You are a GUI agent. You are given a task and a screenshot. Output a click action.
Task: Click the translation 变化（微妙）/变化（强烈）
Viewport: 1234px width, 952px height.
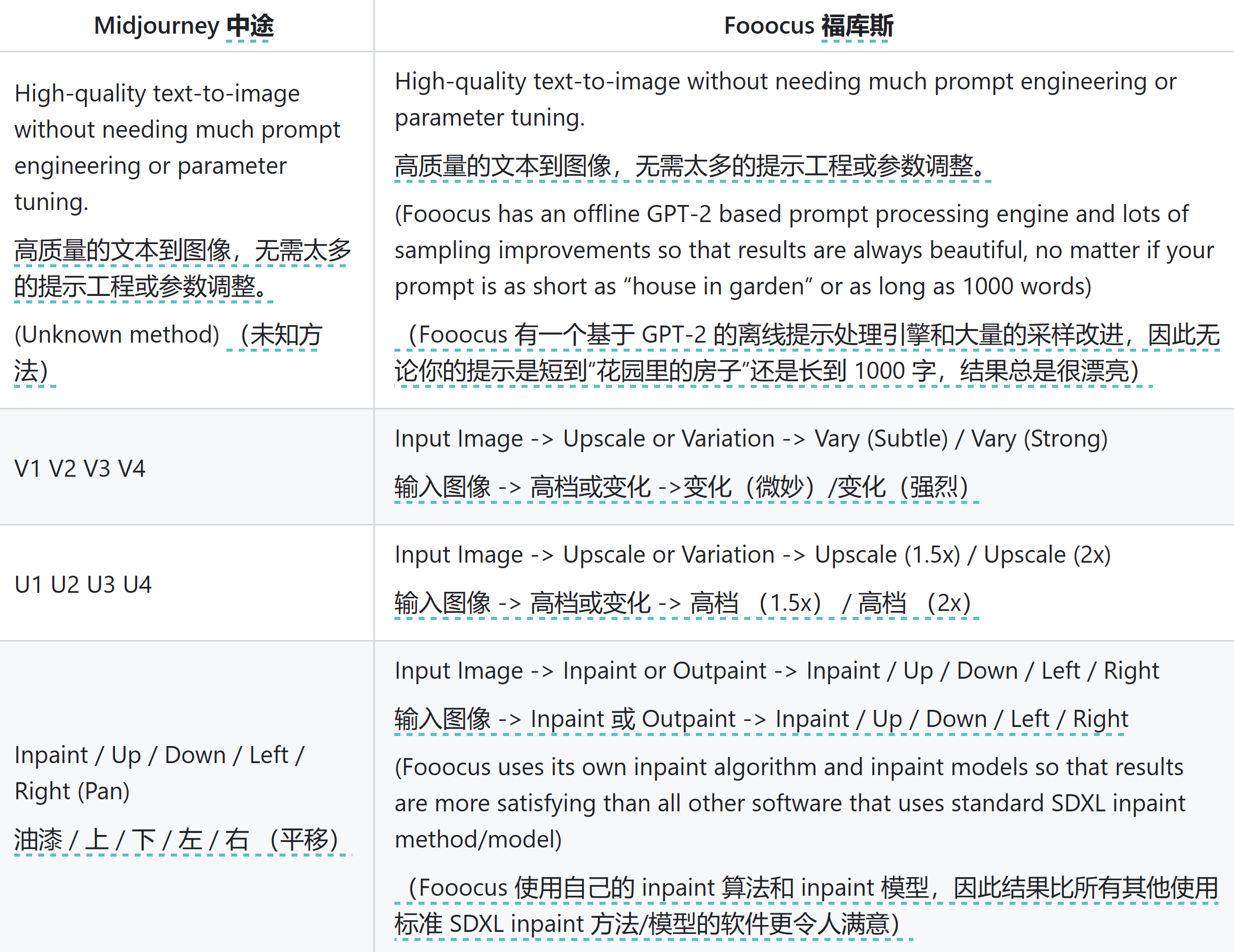(686, 487)
